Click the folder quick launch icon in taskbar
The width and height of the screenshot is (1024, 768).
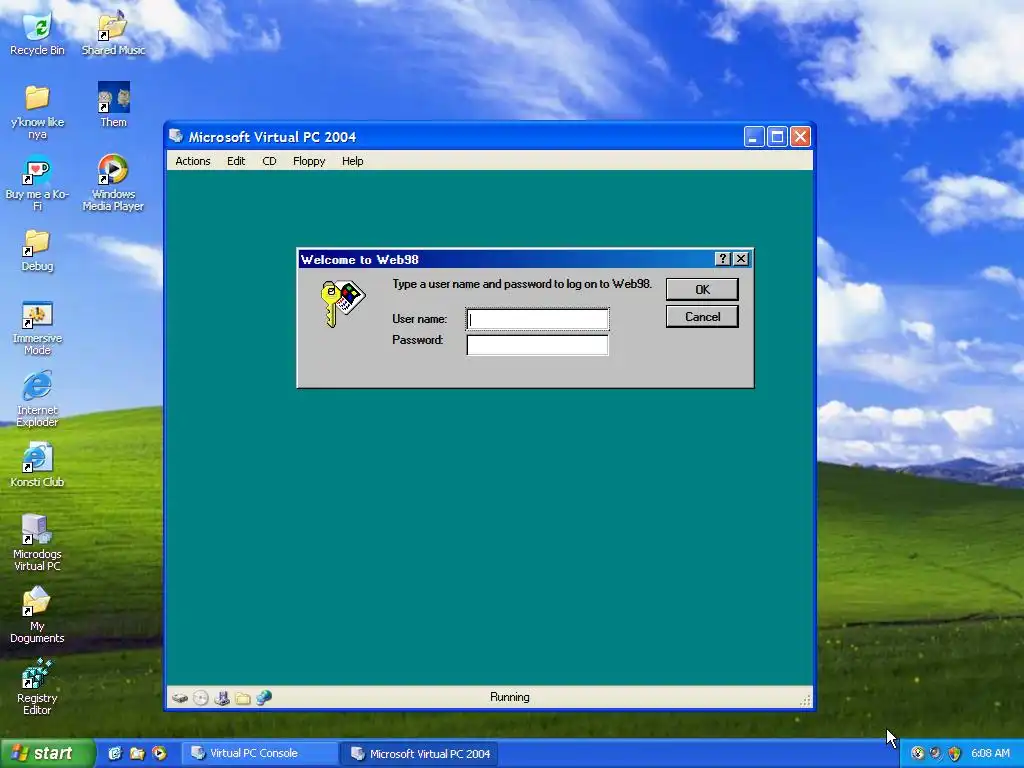[x=137, y=754]
